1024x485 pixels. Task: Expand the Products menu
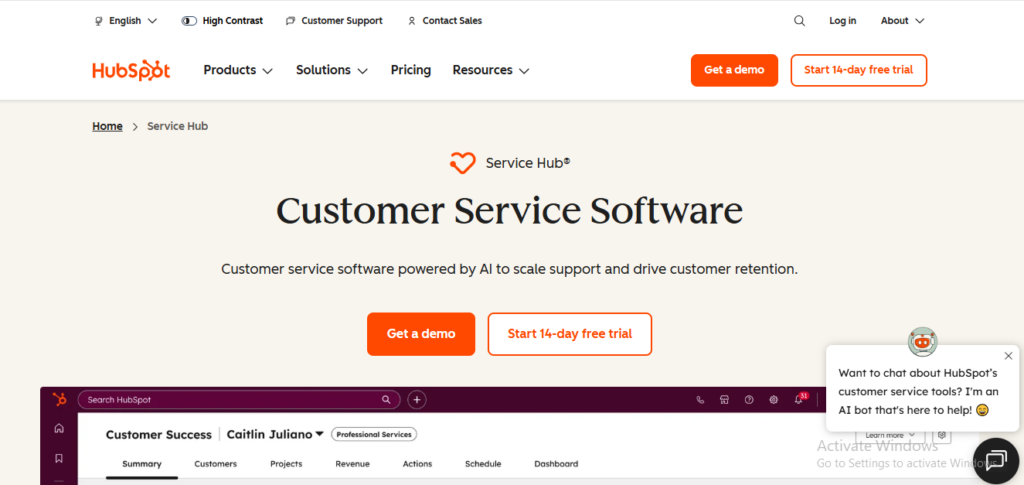click(238, 70)
